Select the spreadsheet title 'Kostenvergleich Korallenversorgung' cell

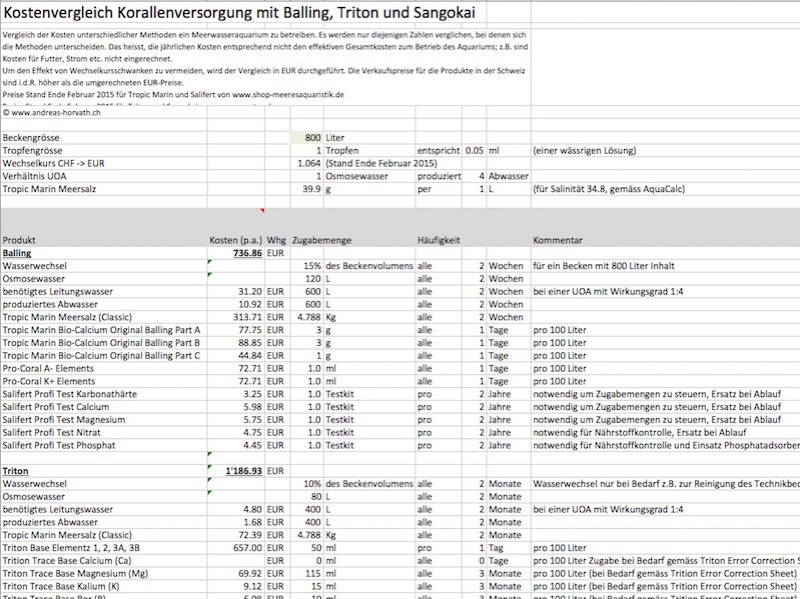pos(239,13)
